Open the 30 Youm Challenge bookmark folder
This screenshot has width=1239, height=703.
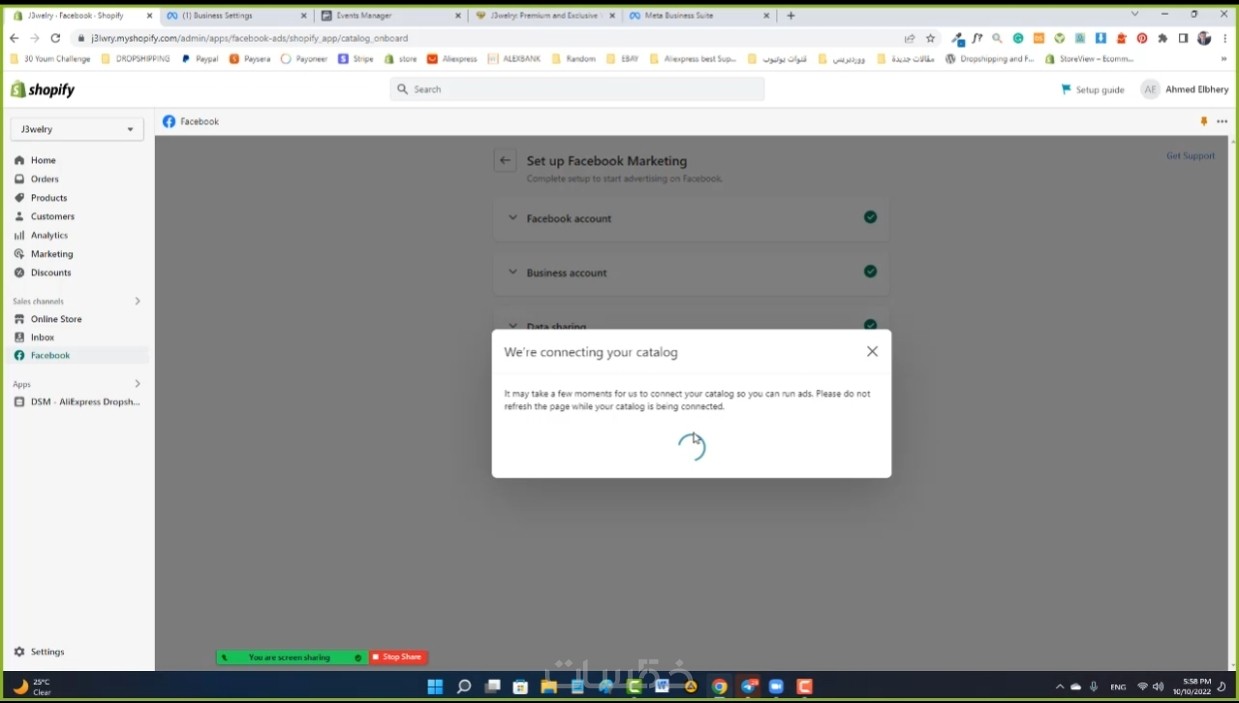coord(50,59)
